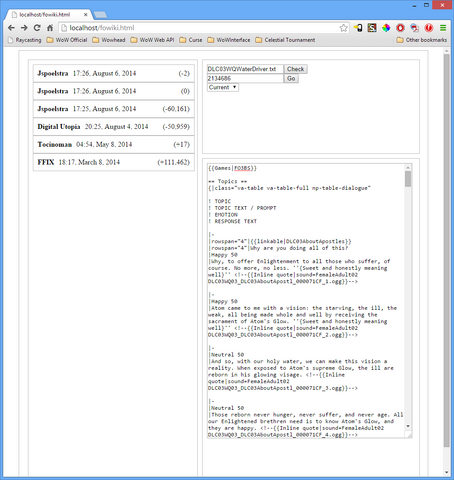Viewport: 454px width, 480px height.
Task: Click the Check button
Action: [x=295, y=69]
